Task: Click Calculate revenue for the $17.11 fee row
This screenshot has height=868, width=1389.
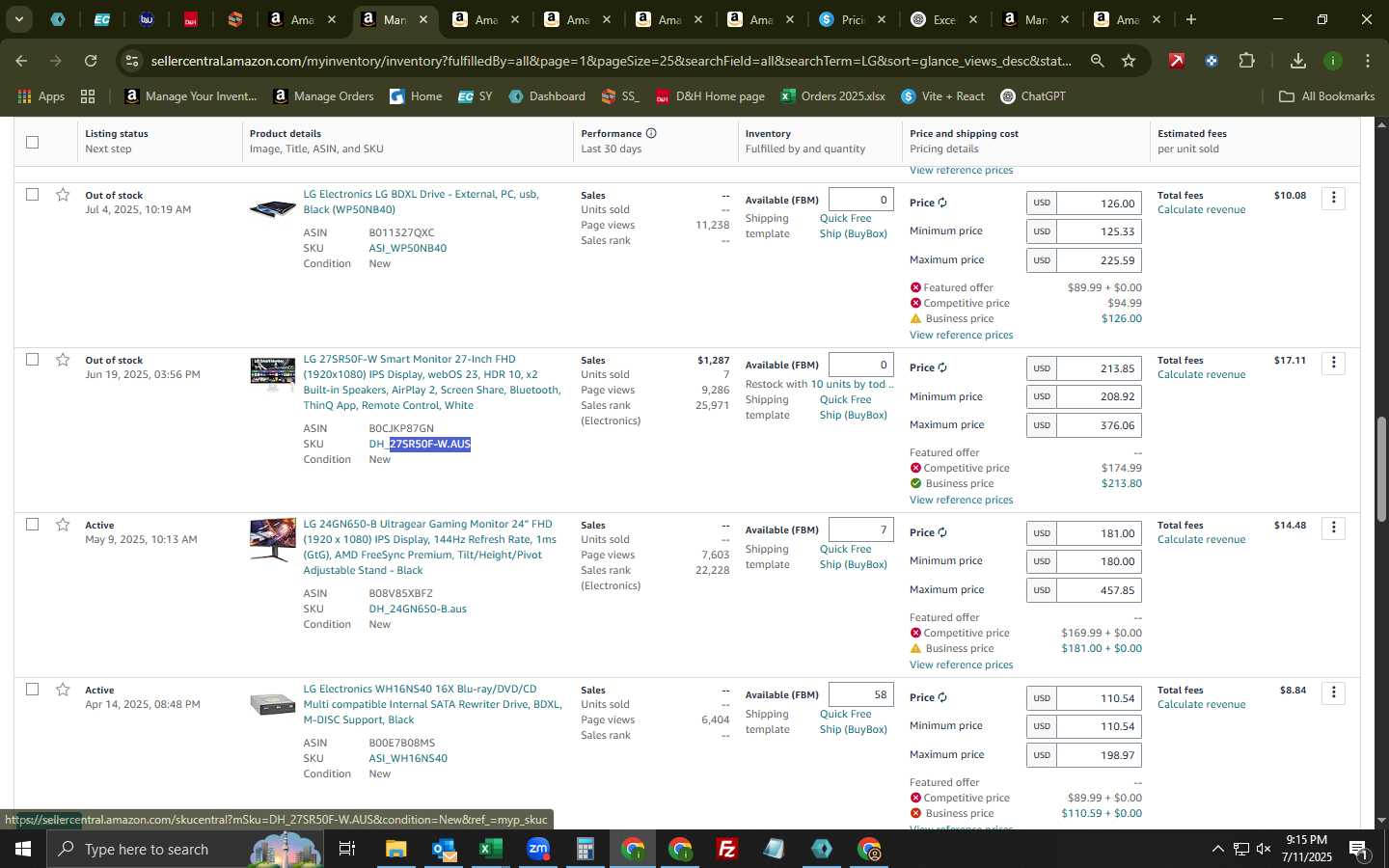Action: 1201,374
